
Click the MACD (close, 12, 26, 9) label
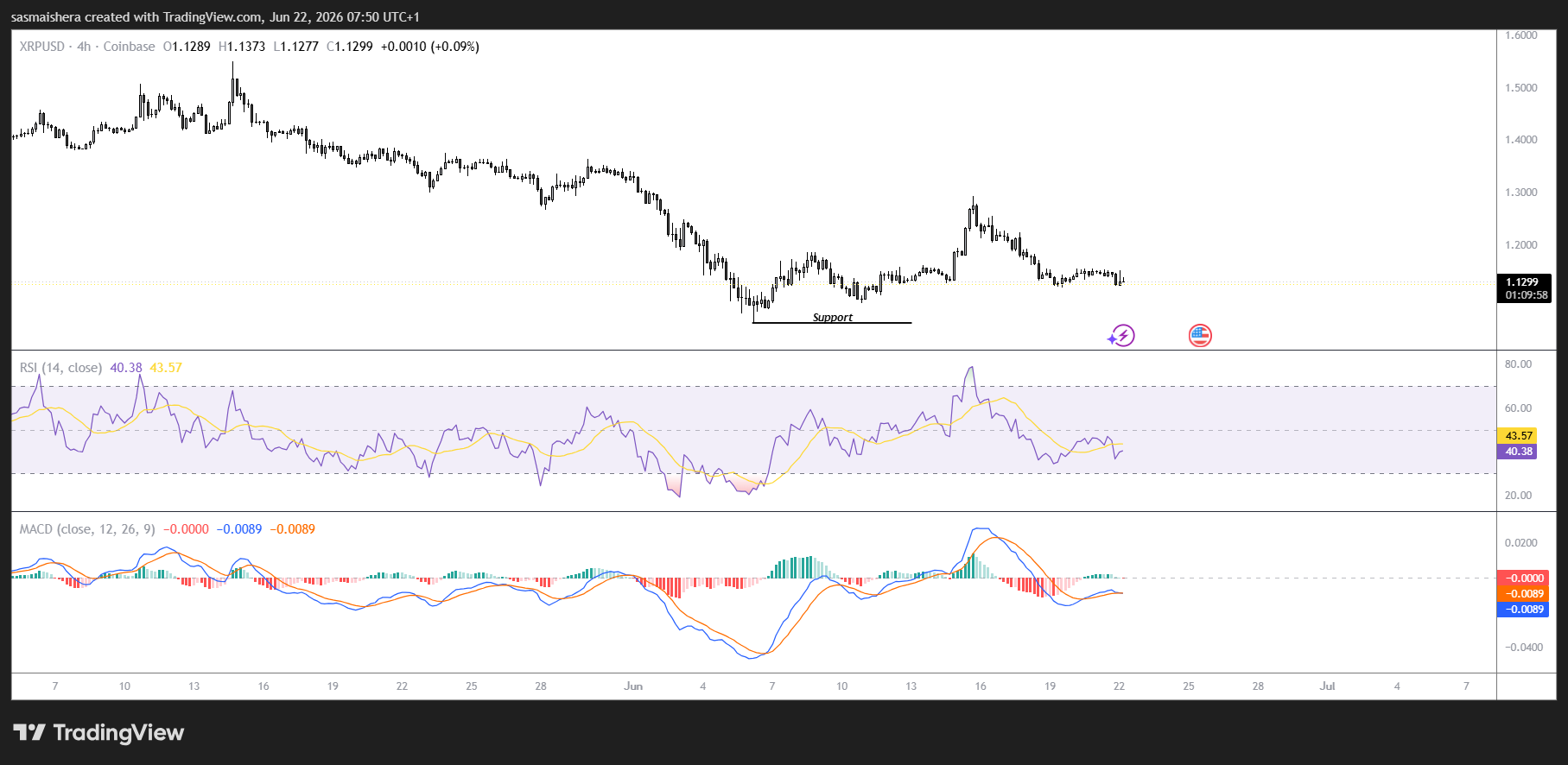[87, 529]
